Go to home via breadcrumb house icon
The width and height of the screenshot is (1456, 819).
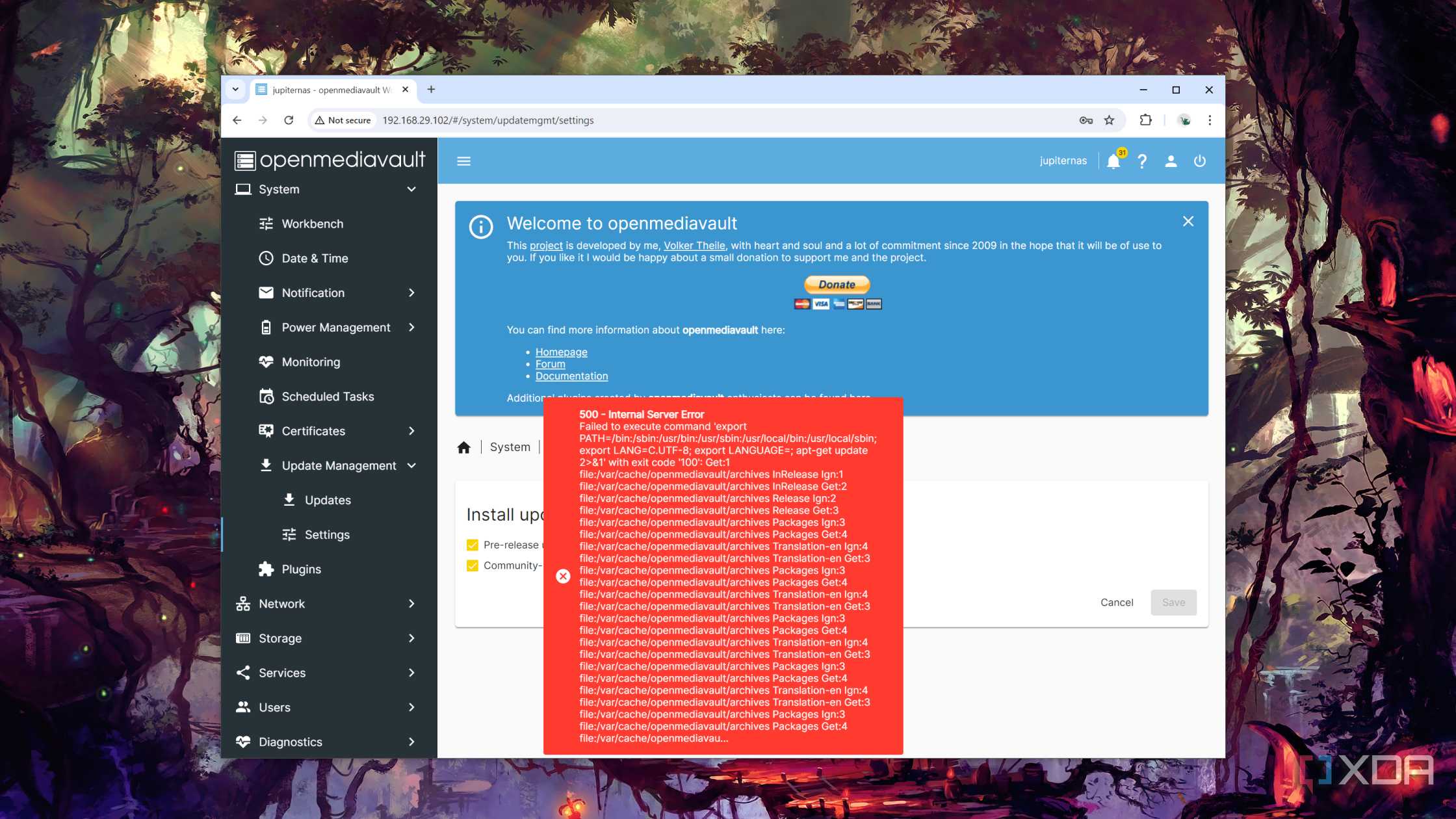pyautogui.click(x=463, y=447)
